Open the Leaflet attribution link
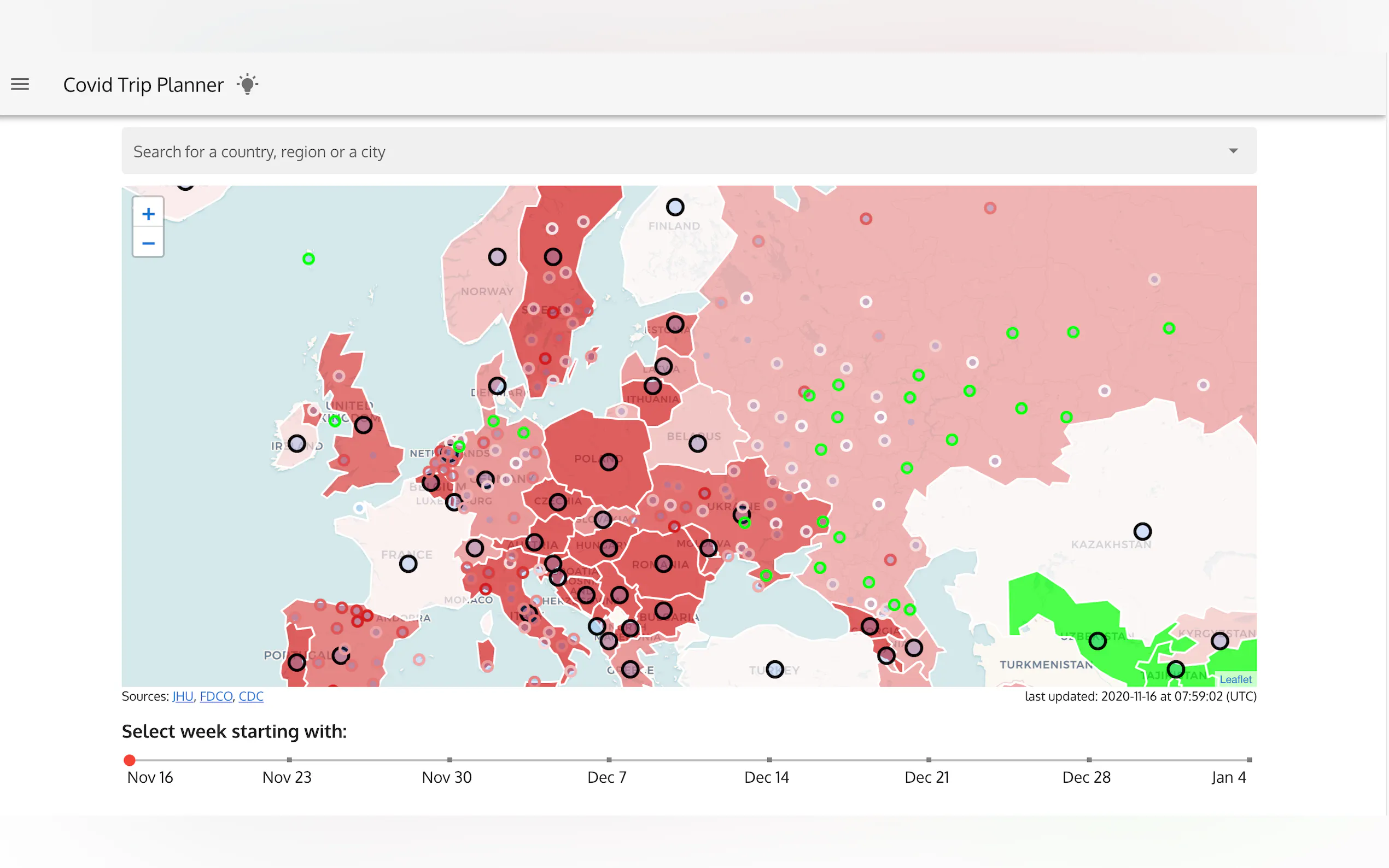Viewport: 1389px width, 868px height. [1235, 679]
